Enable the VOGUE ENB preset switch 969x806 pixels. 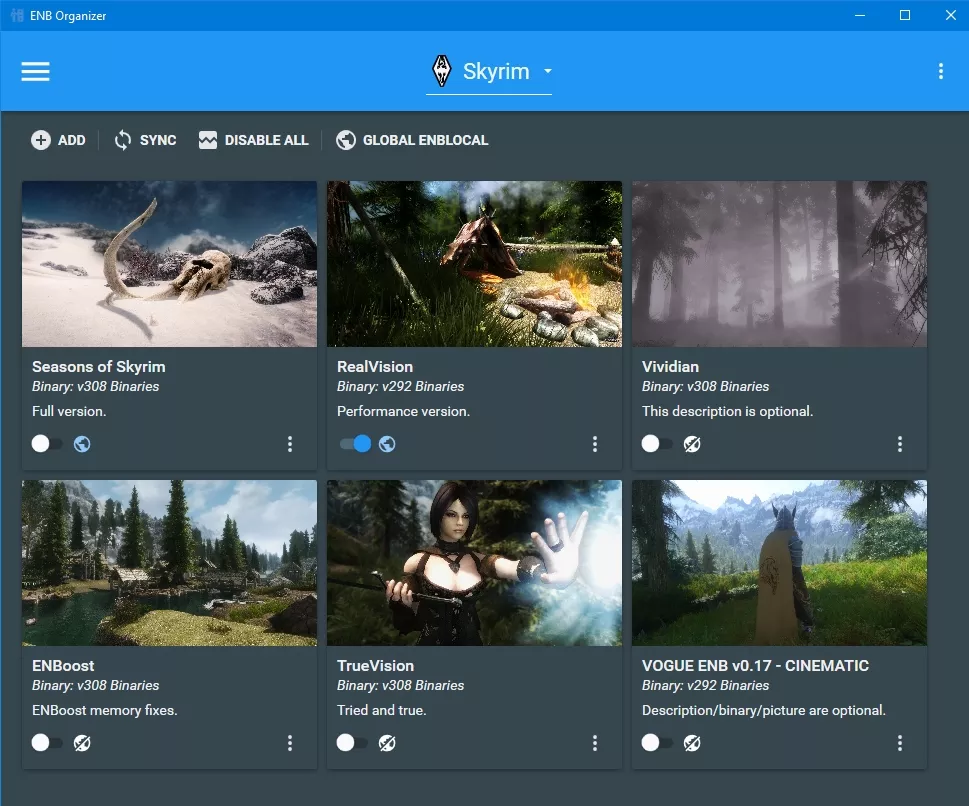click(x=656, y=743)
